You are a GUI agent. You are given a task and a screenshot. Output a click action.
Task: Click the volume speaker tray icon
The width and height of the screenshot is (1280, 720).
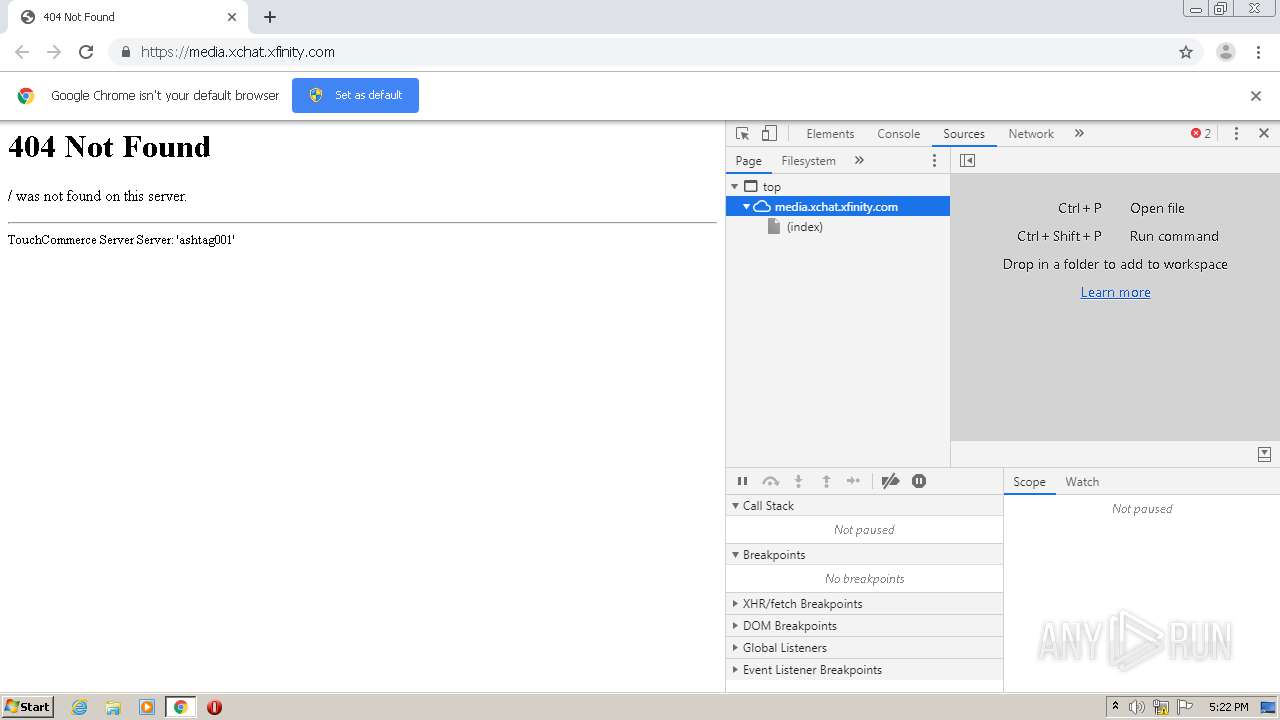pyautogui.click(x=1137, y=707)
